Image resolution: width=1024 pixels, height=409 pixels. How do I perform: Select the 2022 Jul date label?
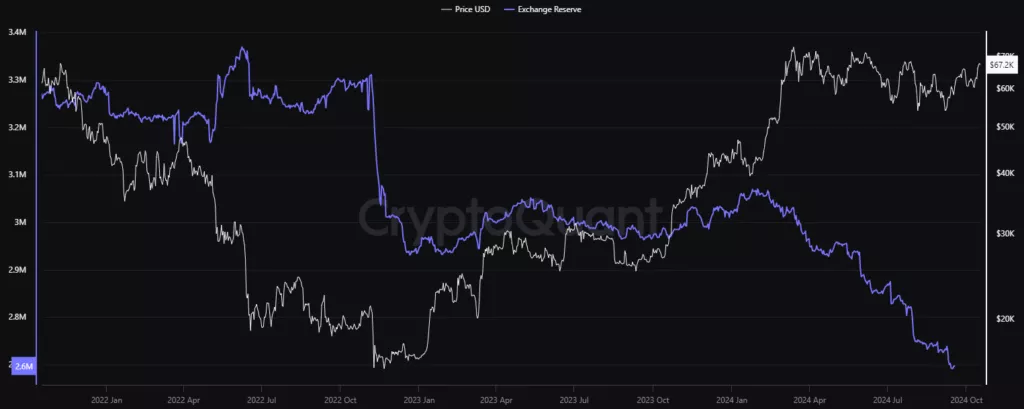point(261,396)
